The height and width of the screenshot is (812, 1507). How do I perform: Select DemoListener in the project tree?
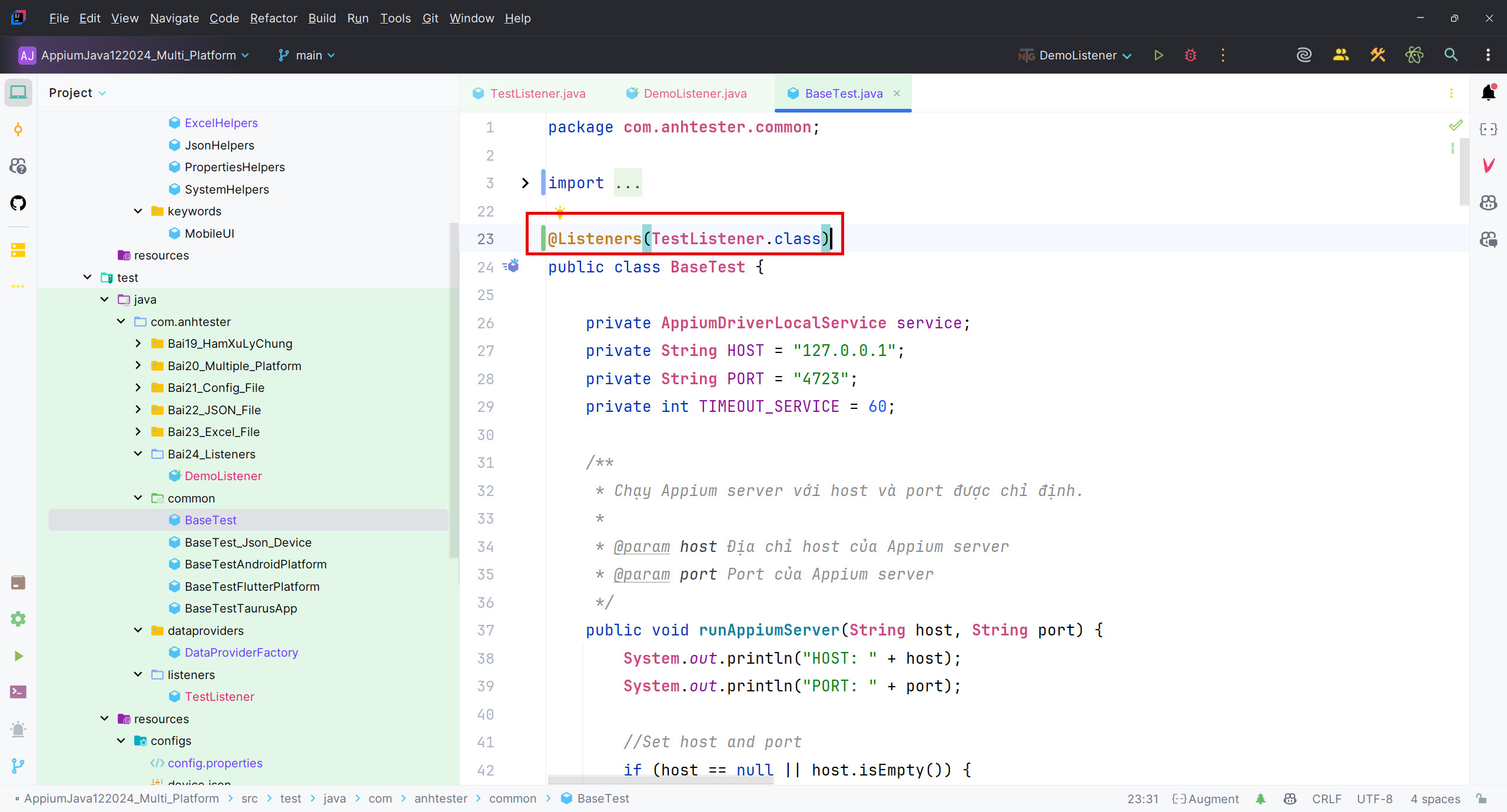(x=223, y=475)
